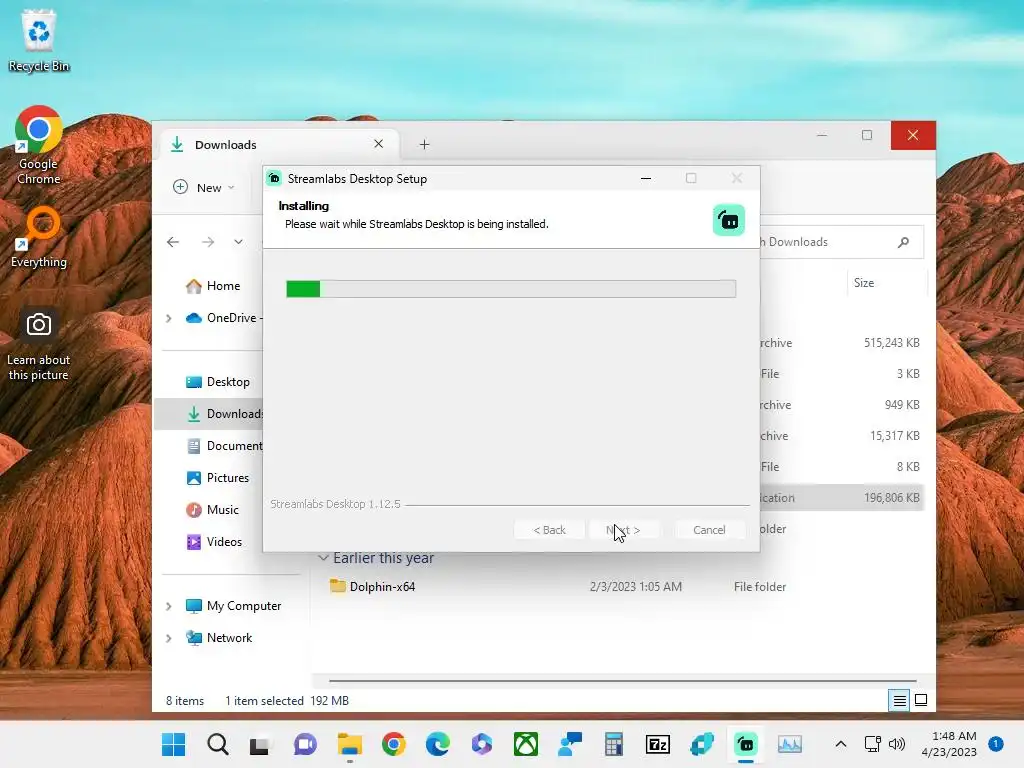Viewport: 1024px width, 768px height.
Task: Click Cancel in the Streamlabs setup
Action: [x=709, y=530]
